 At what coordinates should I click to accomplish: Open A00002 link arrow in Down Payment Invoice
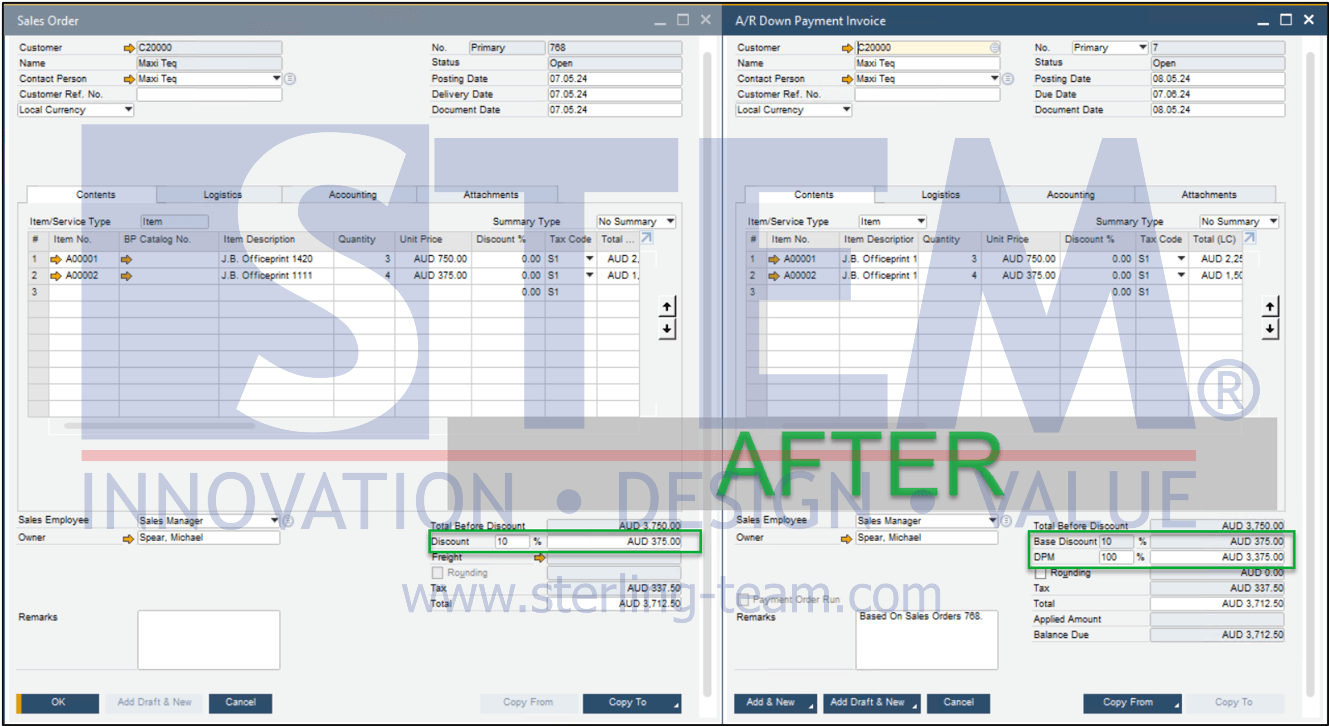pos(774,276)
